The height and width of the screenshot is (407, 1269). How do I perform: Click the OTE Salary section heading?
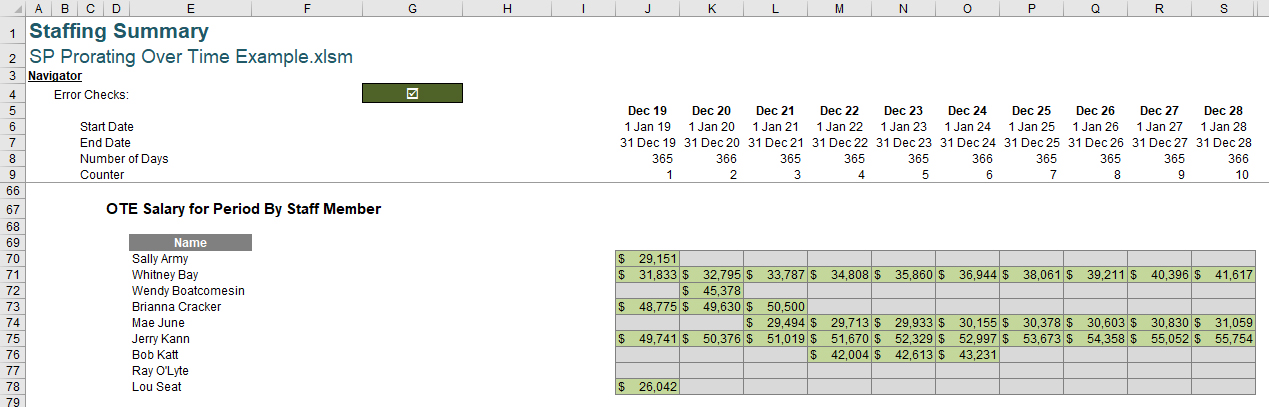pos(243,209)
